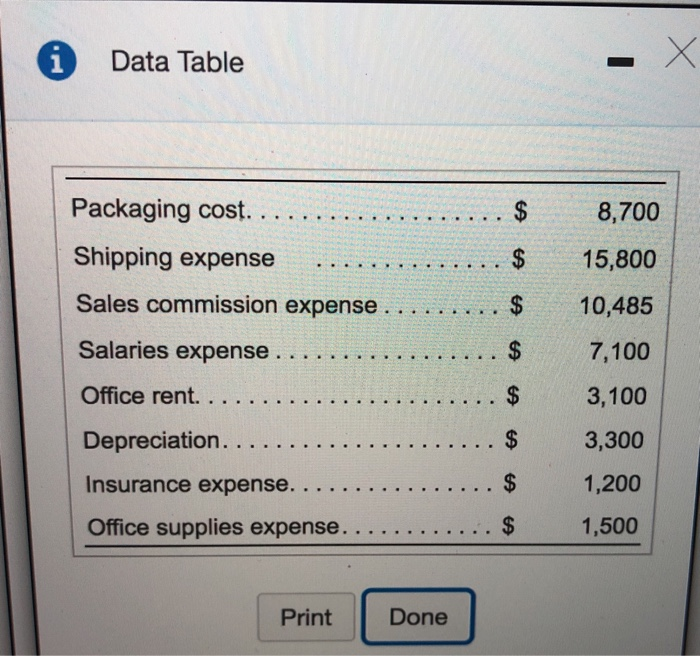This screenshot has height=656, width=700.
Task: Select the Packaging cost label
Action: tap(159, 210)
